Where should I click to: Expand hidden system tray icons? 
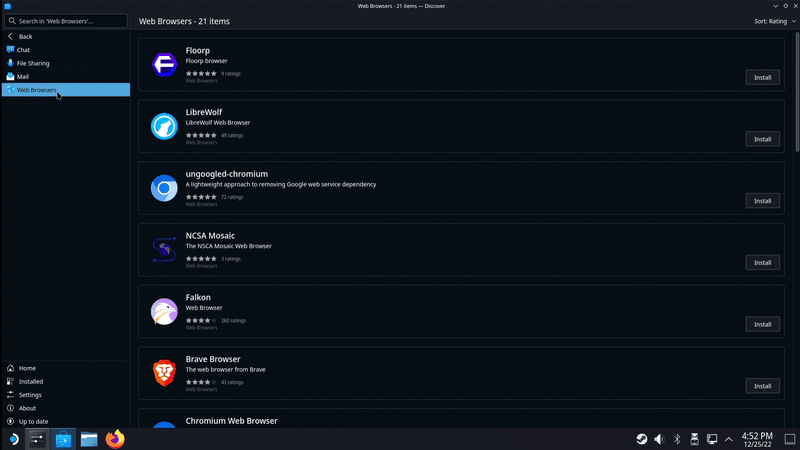[729, 439]
